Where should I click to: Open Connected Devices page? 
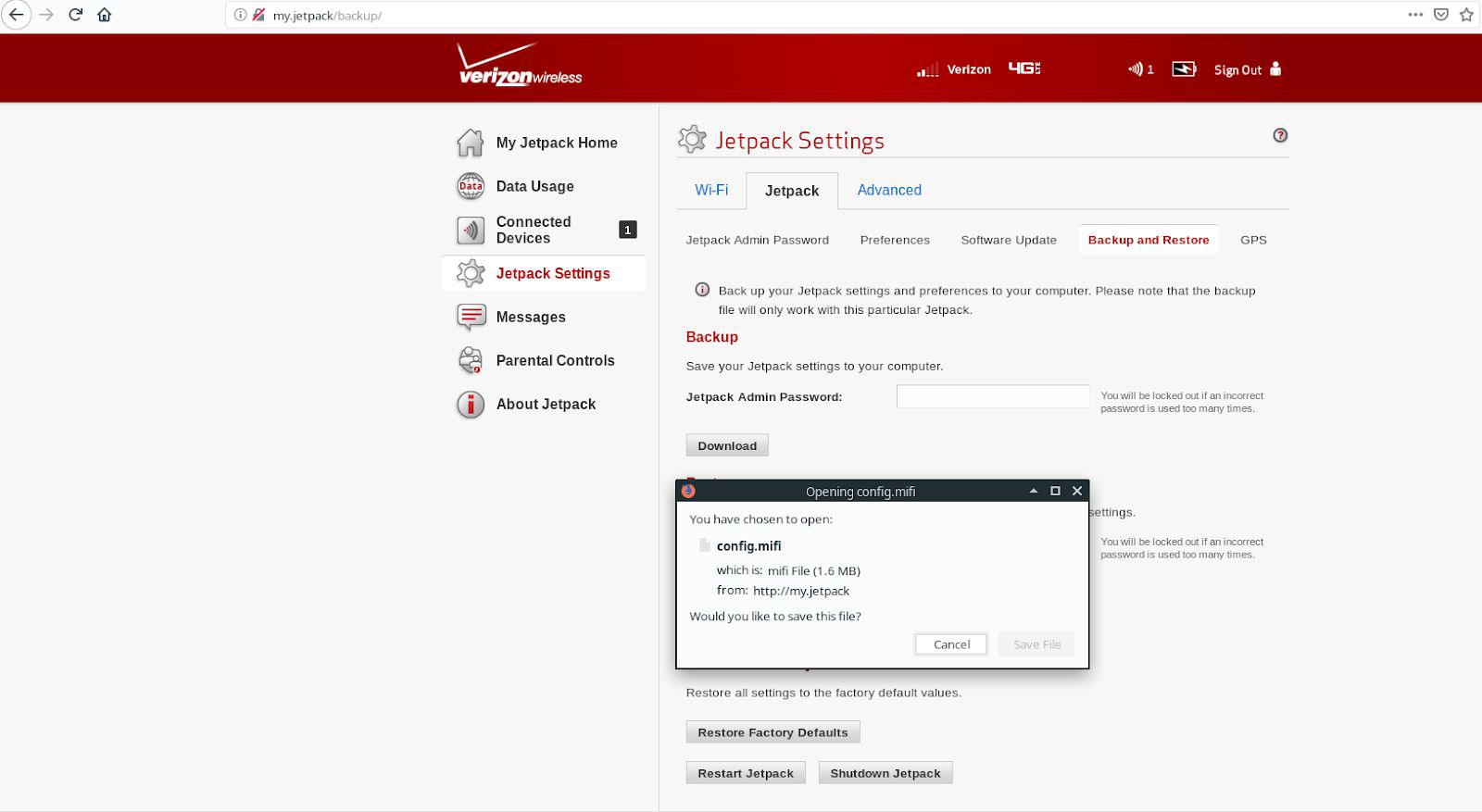[x=534, y=230]
